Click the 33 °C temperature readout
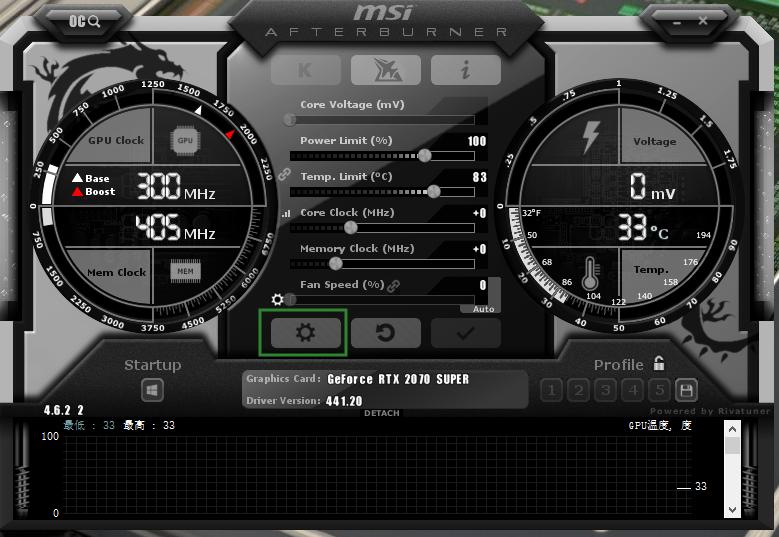This screenshot has height=537, width=779. pos(643,228)
